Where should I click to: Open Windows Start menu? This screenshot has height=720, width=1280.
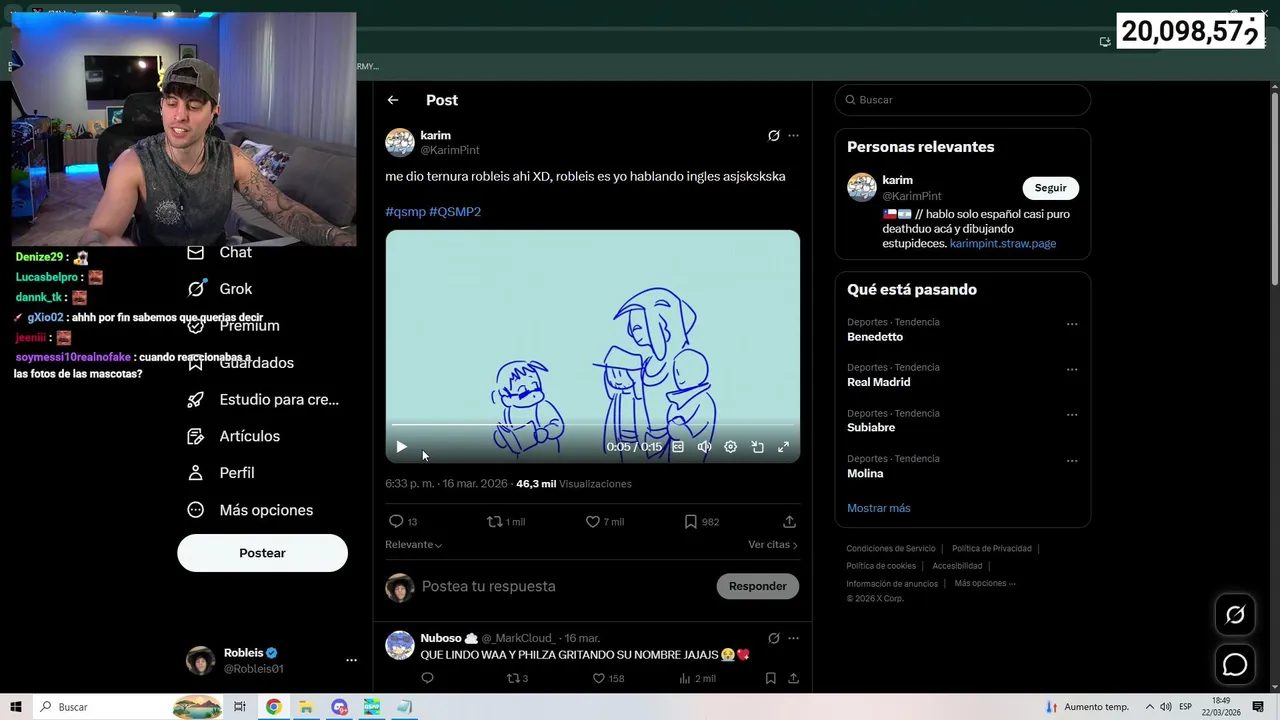pos(16,707)
